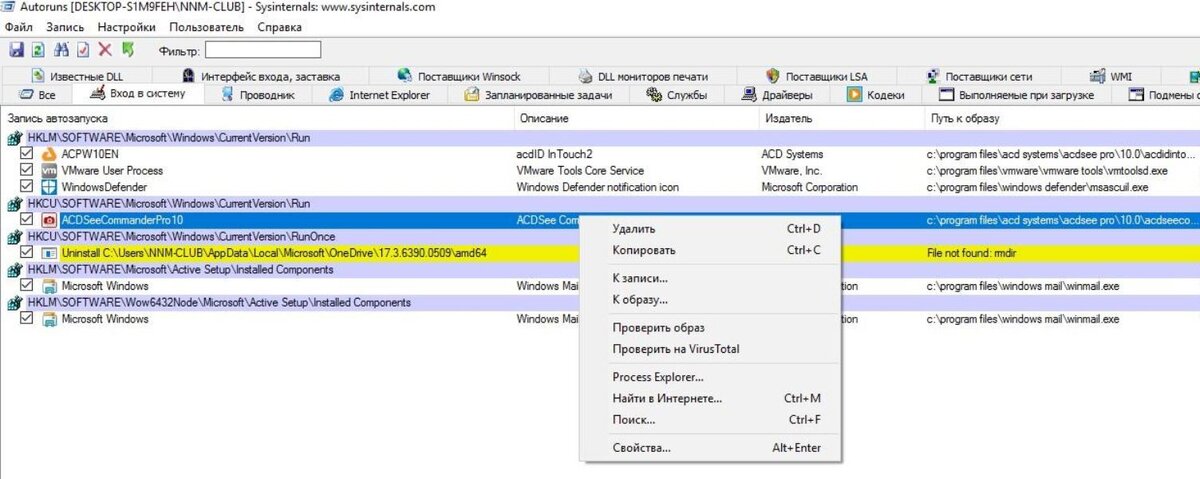Open the Запись menu
1200x479 pixels.
pos(65,27)
